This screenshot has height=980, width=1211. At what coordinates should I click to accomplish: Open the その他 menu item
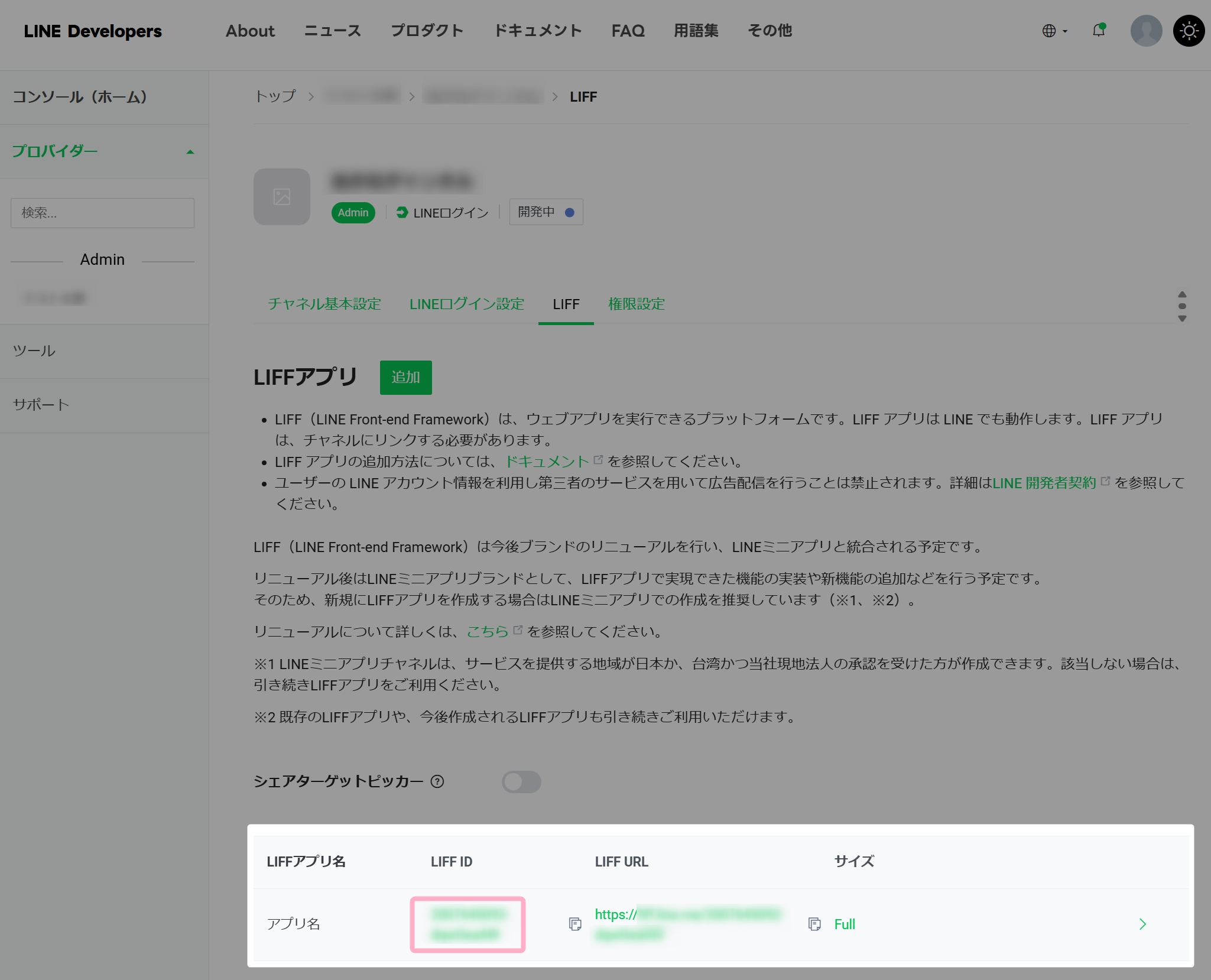coord(770,31)
